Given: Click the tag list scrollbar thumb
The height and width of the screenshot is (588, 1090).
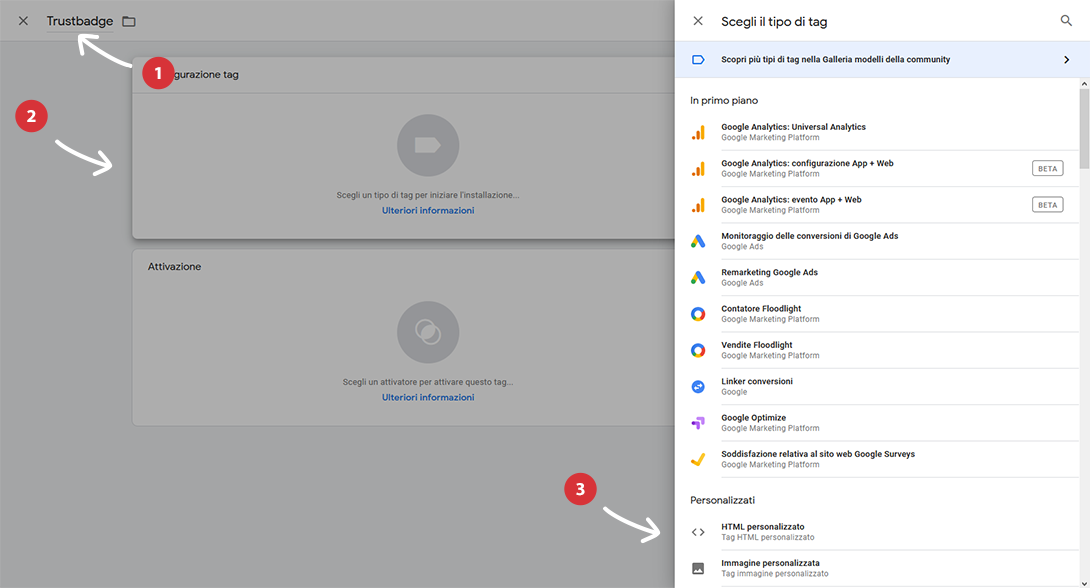Looking at the screenshot, I should (x=1084, y=128).
